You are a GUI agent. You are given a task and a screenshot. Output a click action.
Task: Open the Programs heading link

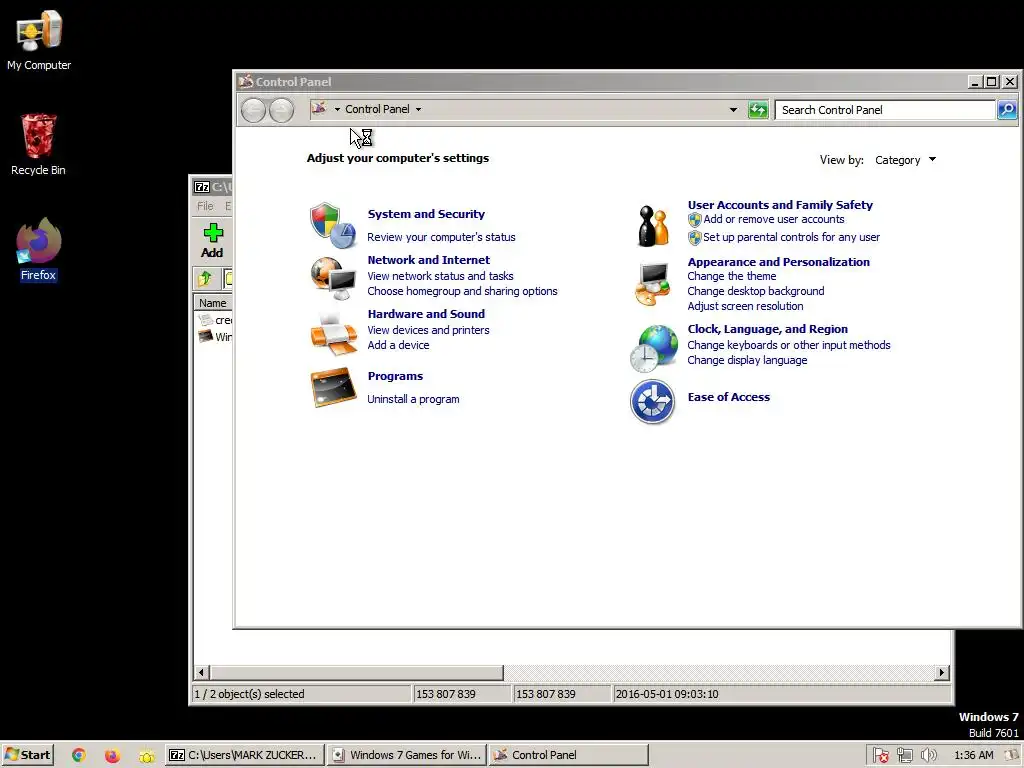tap(395, 376)
